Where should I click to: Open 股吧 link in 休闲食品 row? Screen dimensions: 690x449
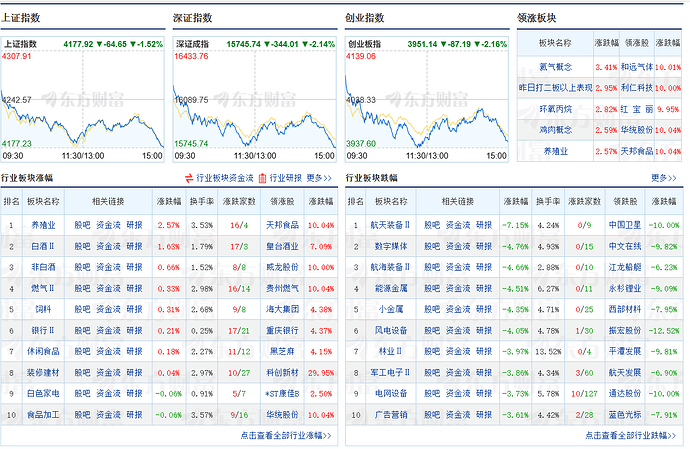(x=82, y=351)
